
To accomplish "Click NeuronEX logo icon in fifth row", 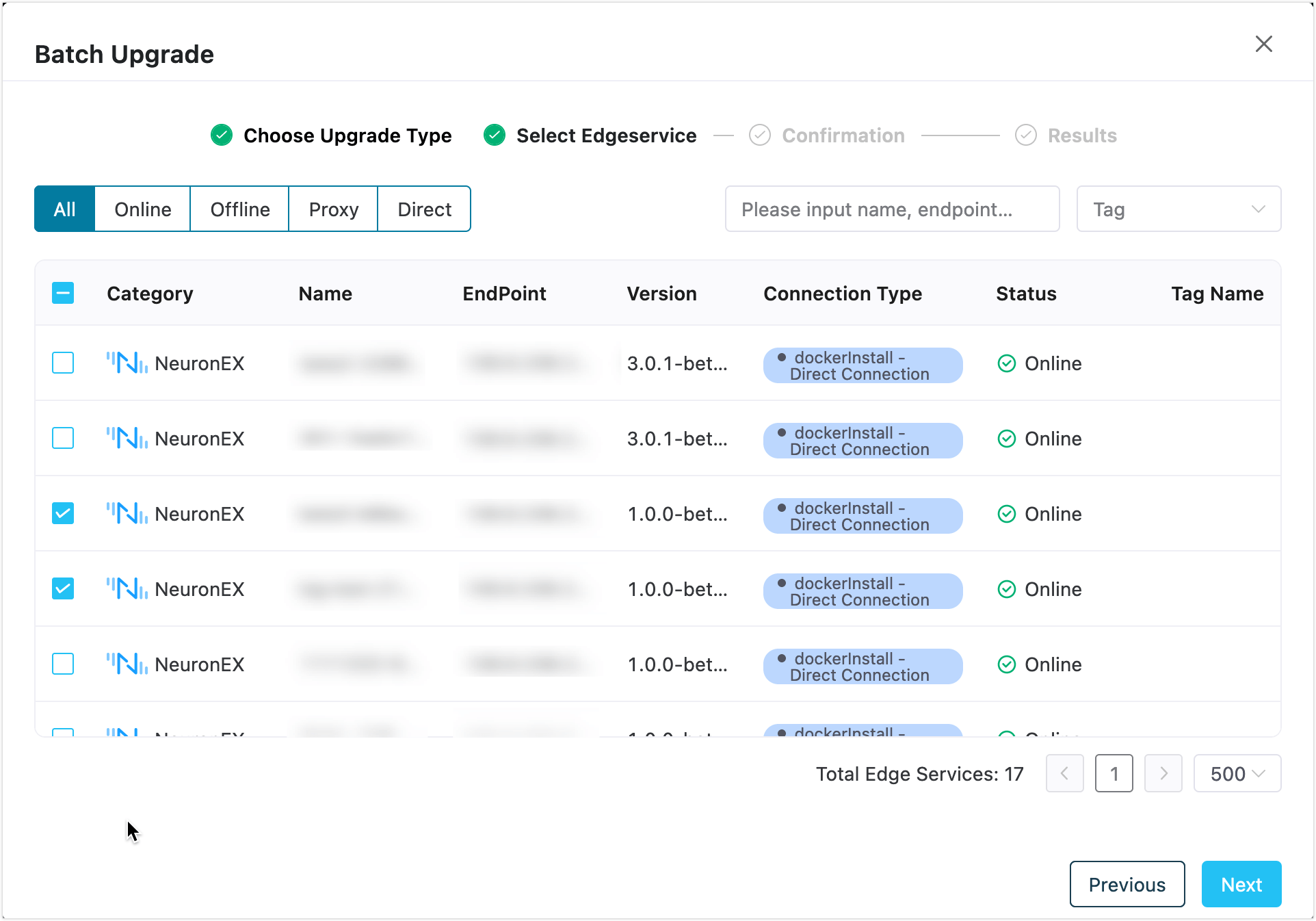I will (x=127, y=664).
